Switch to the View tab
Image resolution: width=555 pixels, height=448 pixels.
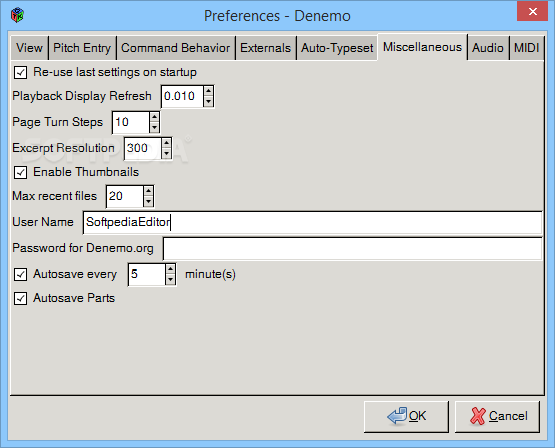29,48
